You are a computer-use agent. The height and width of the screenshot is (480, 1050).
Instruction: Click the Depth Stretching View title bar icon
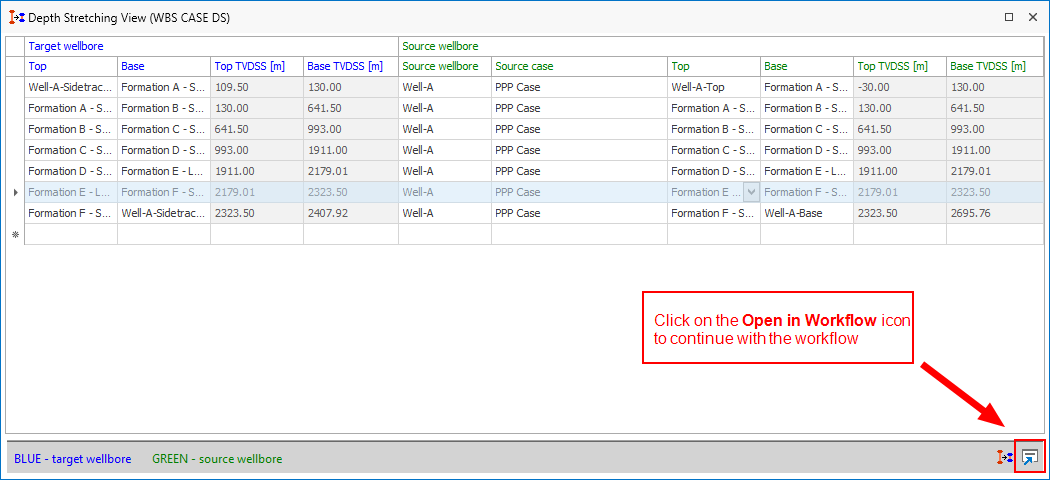pyautogui.click(x=16, y=17)
